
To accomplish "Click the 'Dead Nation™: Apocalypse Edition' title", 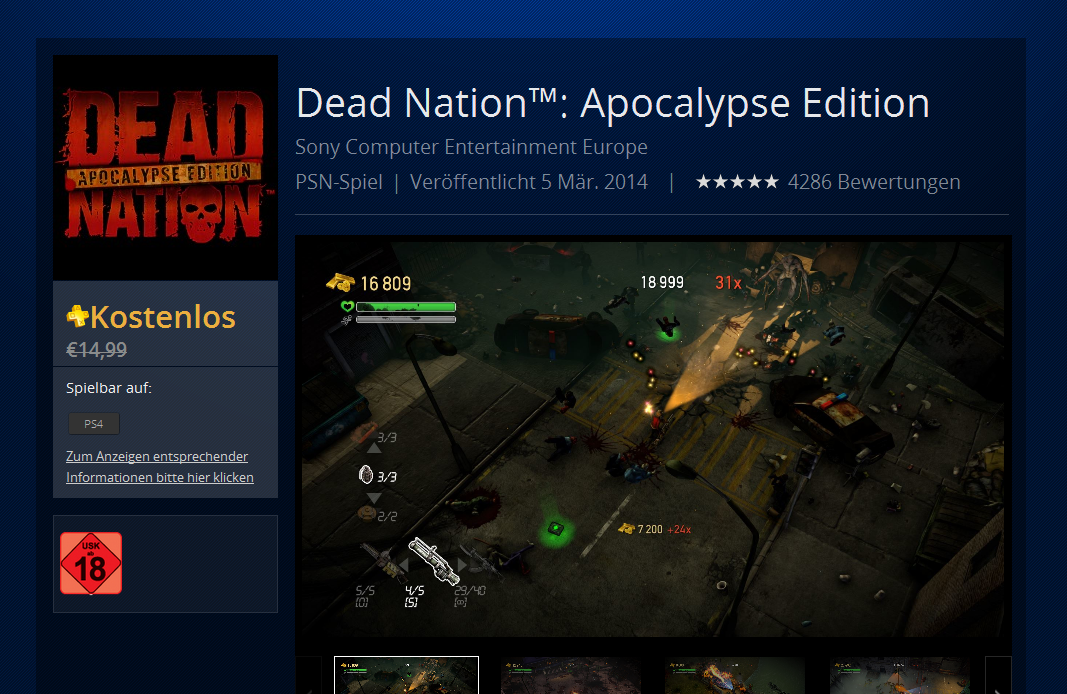I will click(x=613, y=103).
